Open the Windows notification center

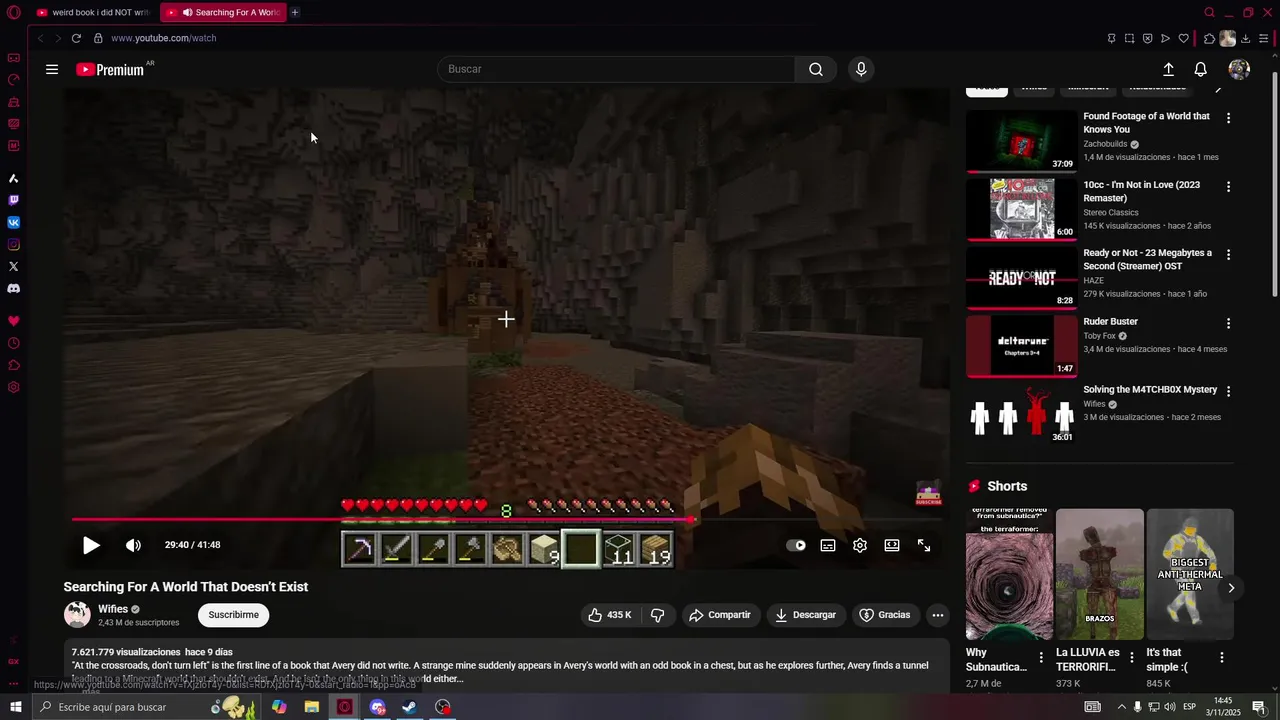tap(1259, 707)
